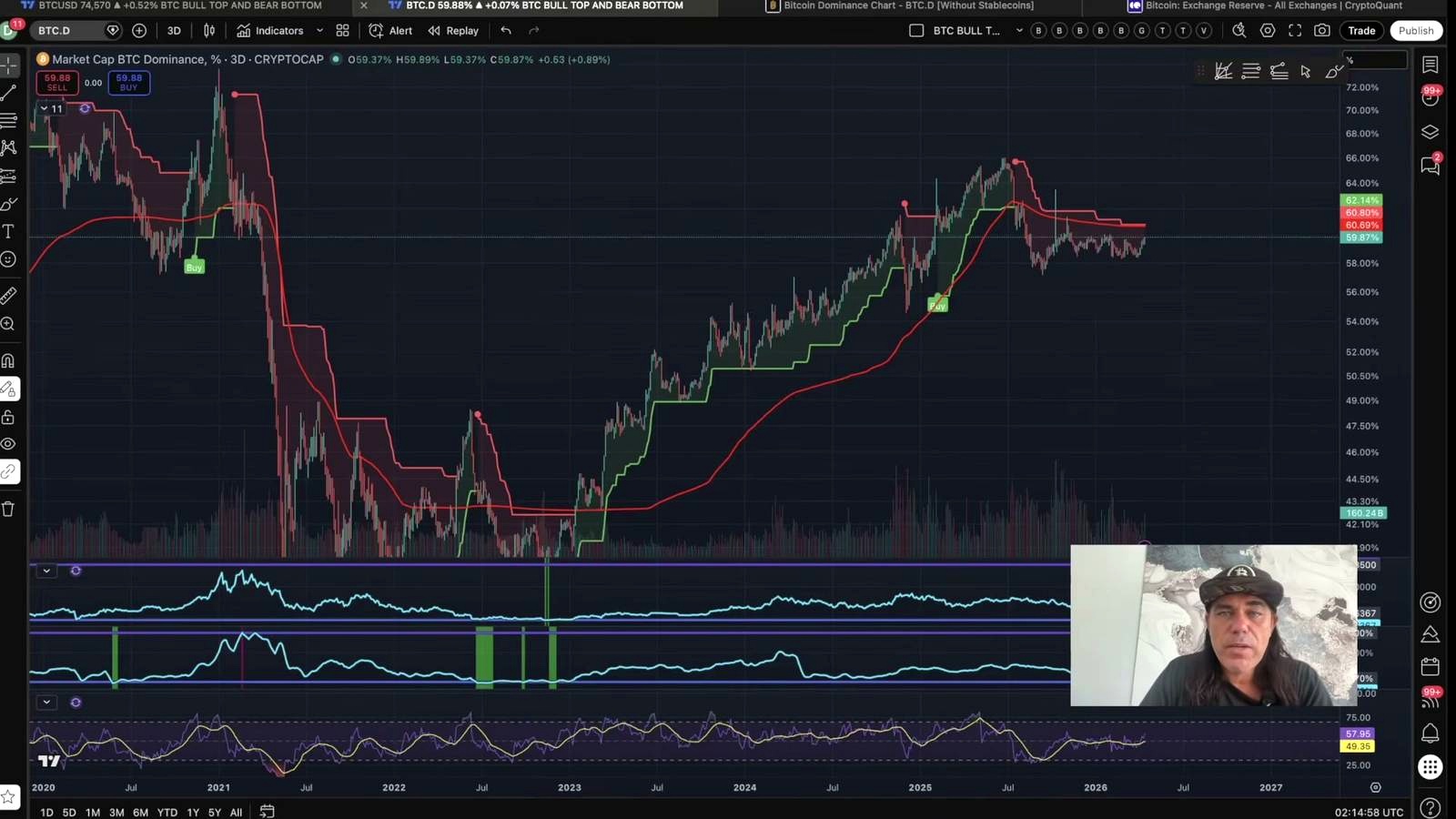The height and width of the screenshot is (819, 1456).
Task: Open the watchlist panel icon in right sidebar
Action: click(x=1431, y=66)
